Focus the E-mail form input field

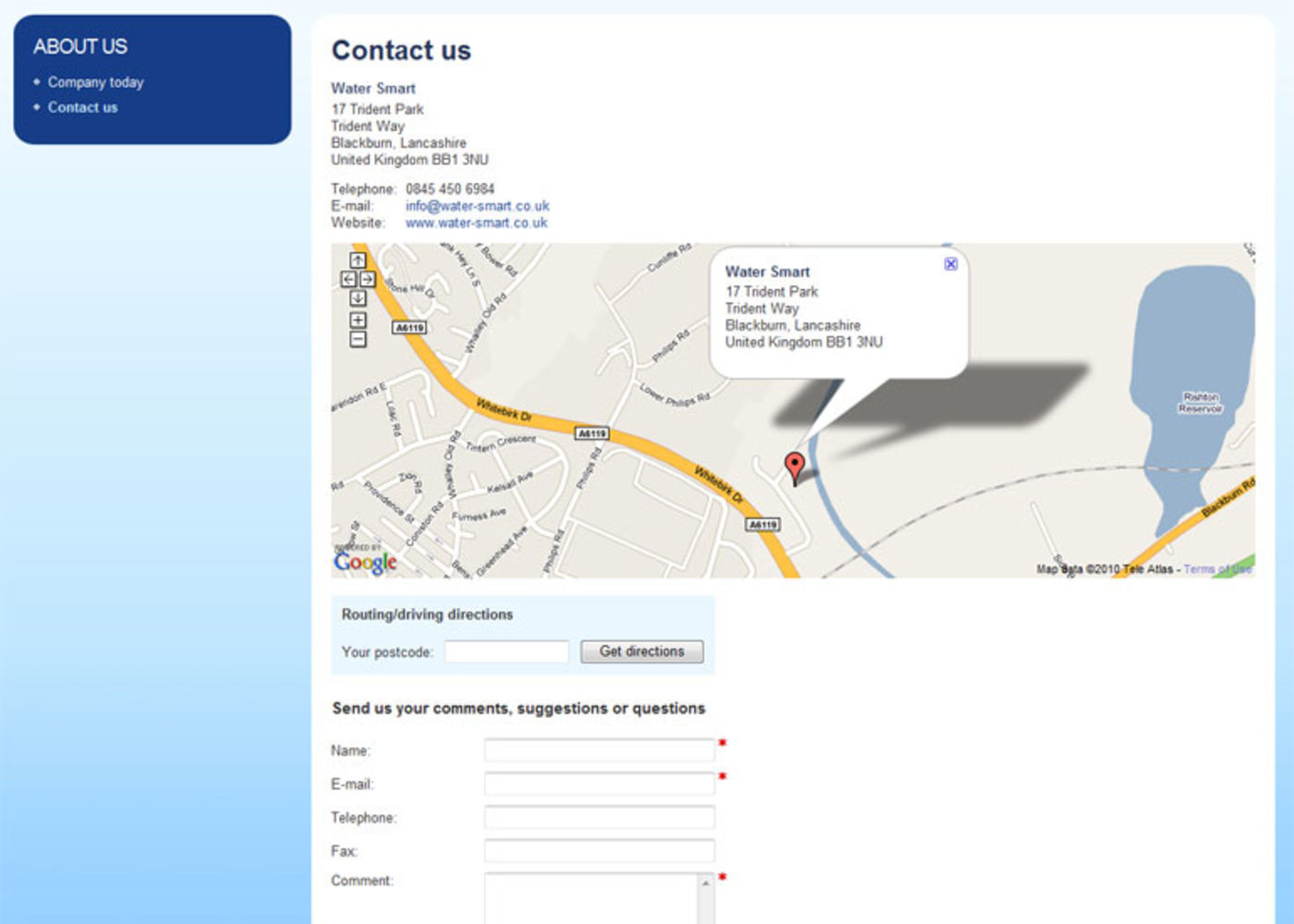(x=600, y=784)
